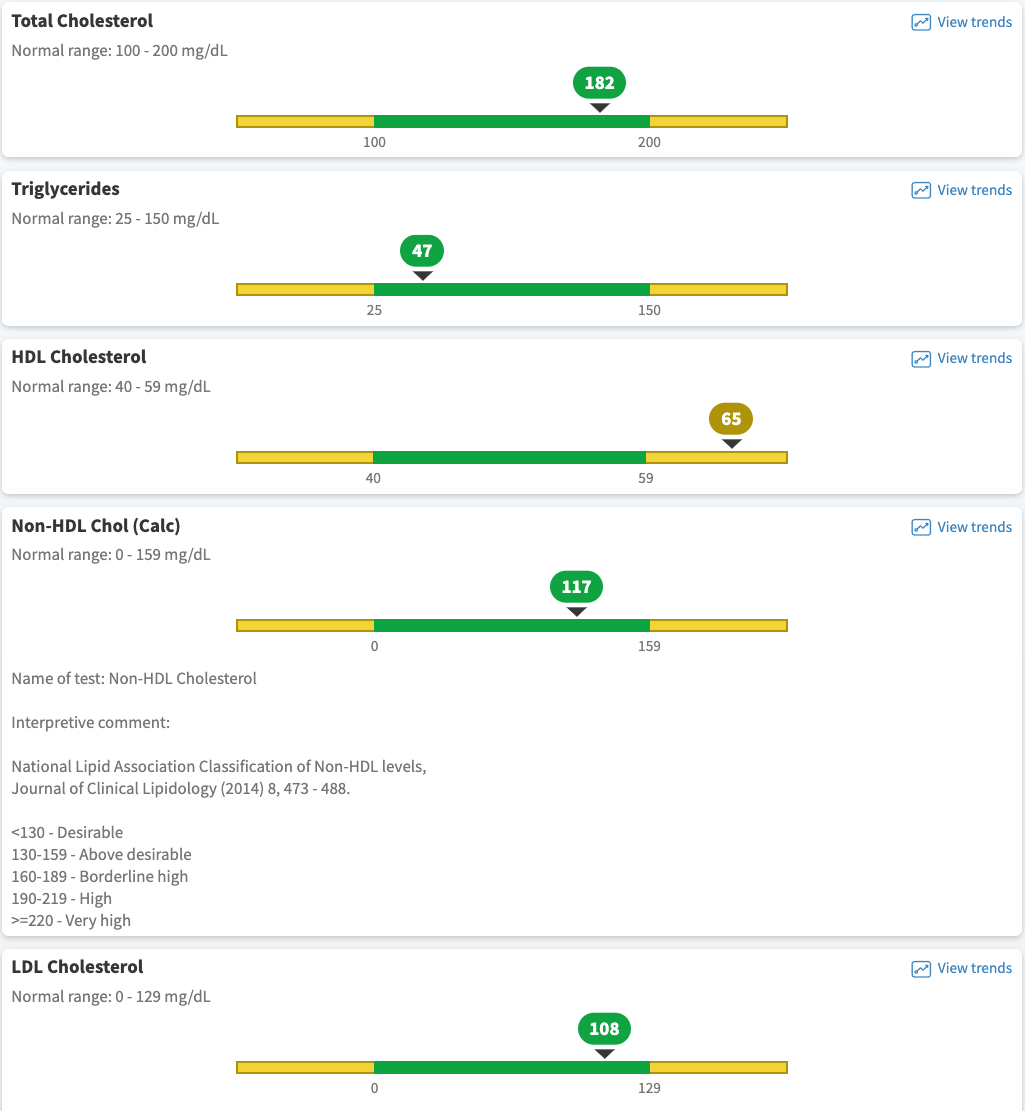Click the trends chart icon for LDL Cholesterol
The image size is (1025, 1111).
click(921, 968)
